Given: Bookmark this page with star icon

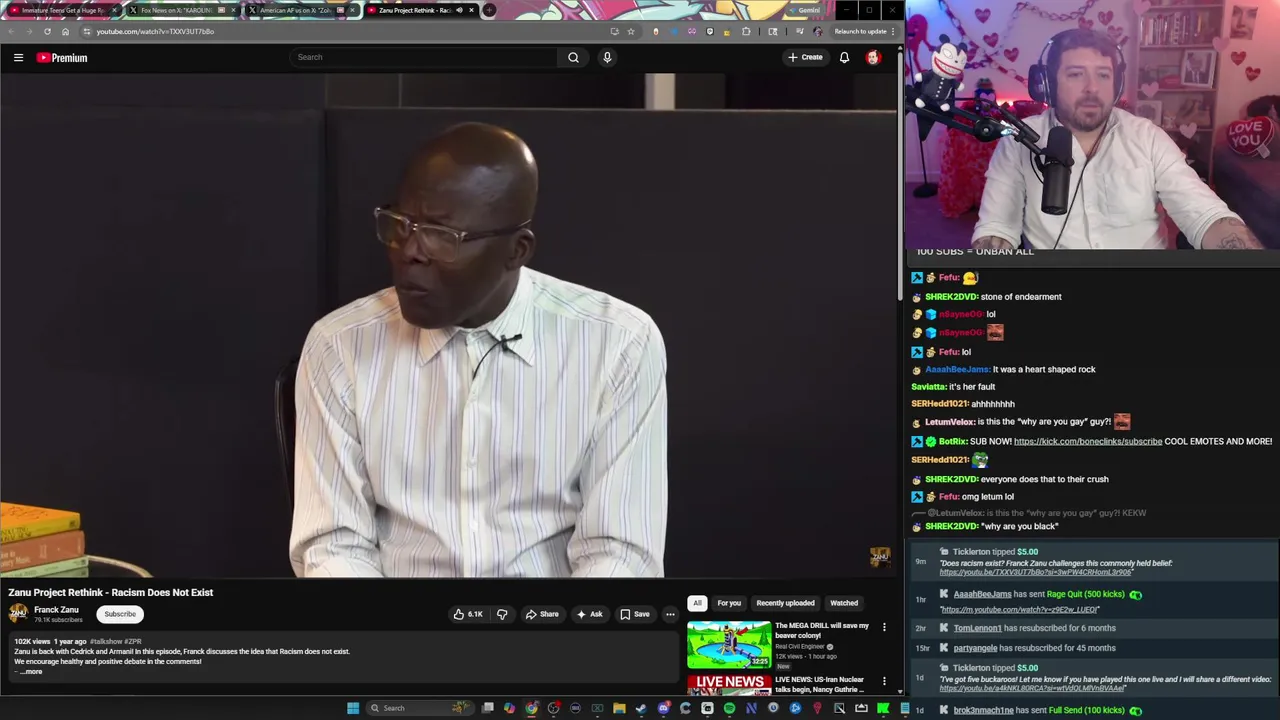Looking at the screenshot, I should coord(630,31).
